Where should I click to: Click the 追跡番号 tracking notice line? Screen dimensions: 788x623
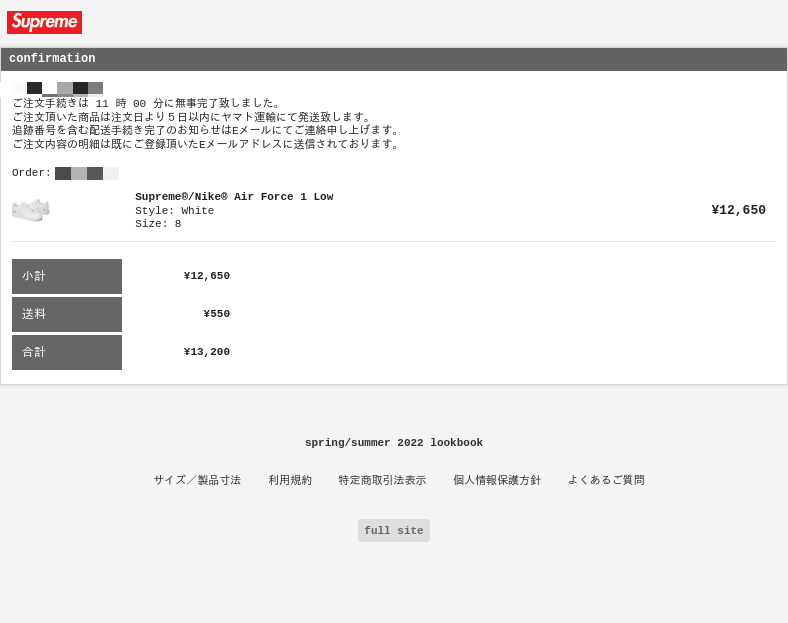(x=206, y=130)
